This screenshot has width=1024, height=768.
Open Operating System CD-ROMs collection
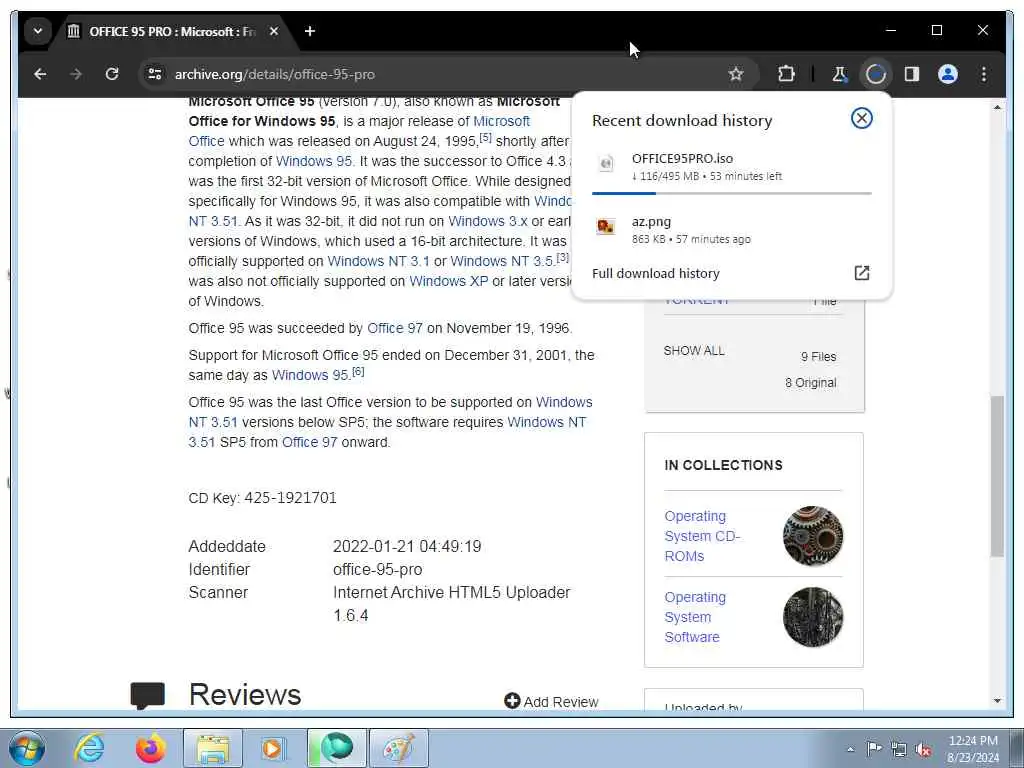pos(702,536)
